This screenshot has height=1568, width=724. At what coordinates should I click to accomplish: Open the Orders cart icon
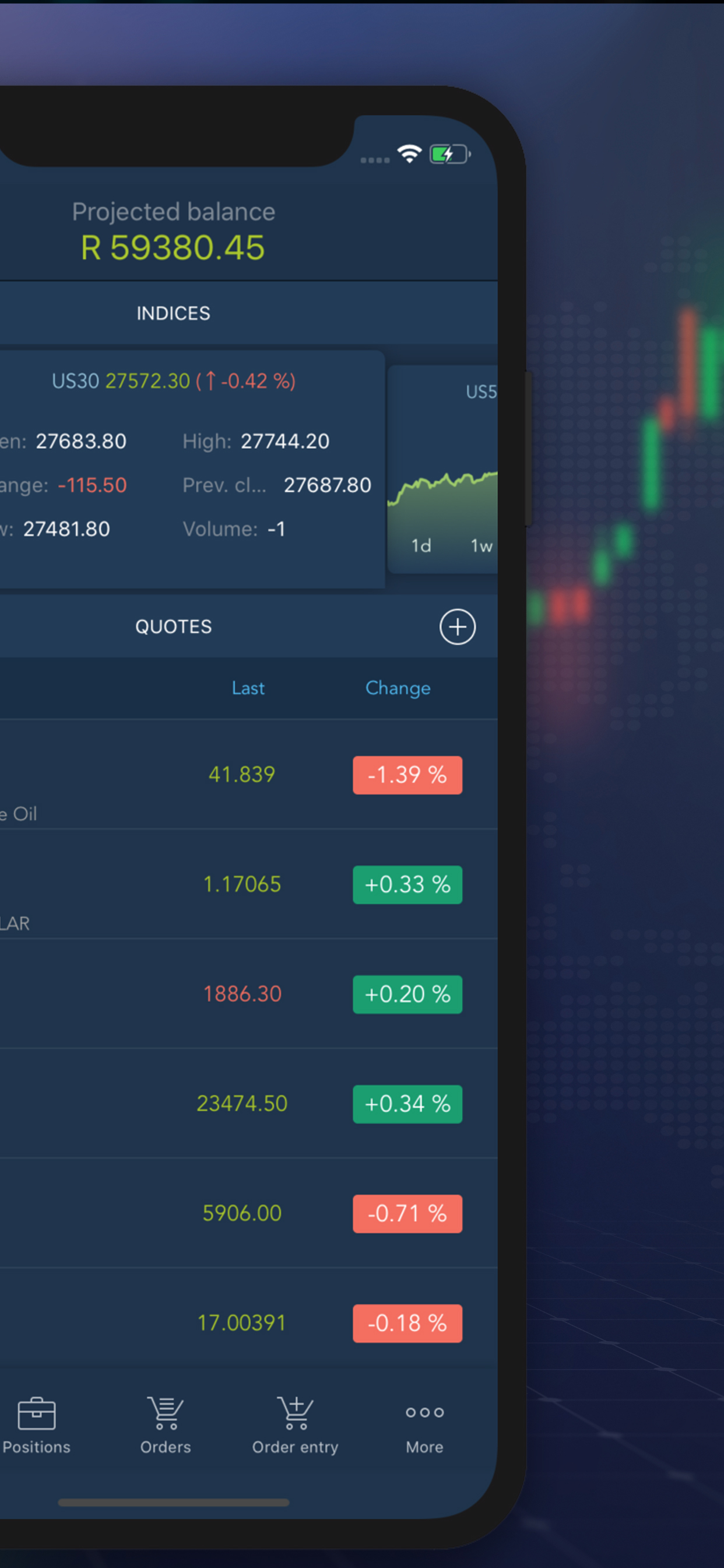coord(166,1413)
